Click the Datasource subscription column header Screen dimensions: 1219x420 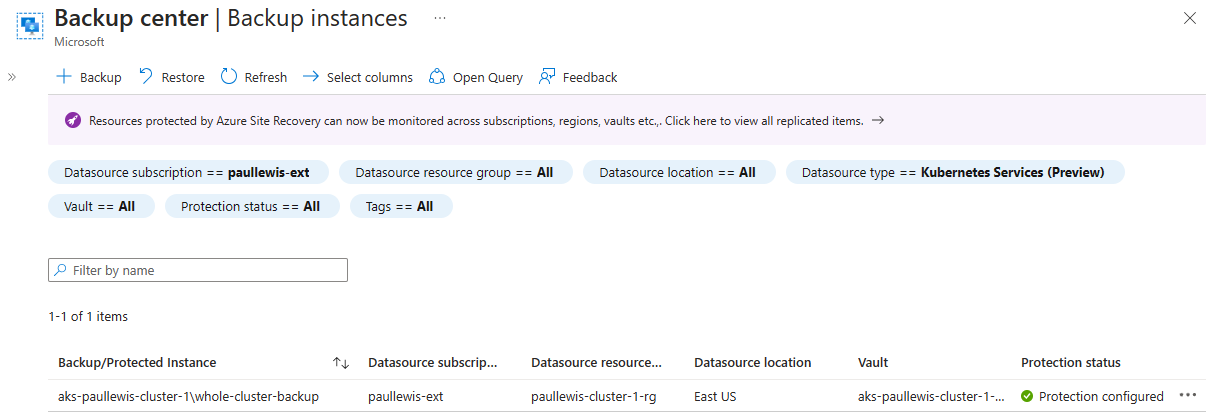coord(432,362)
